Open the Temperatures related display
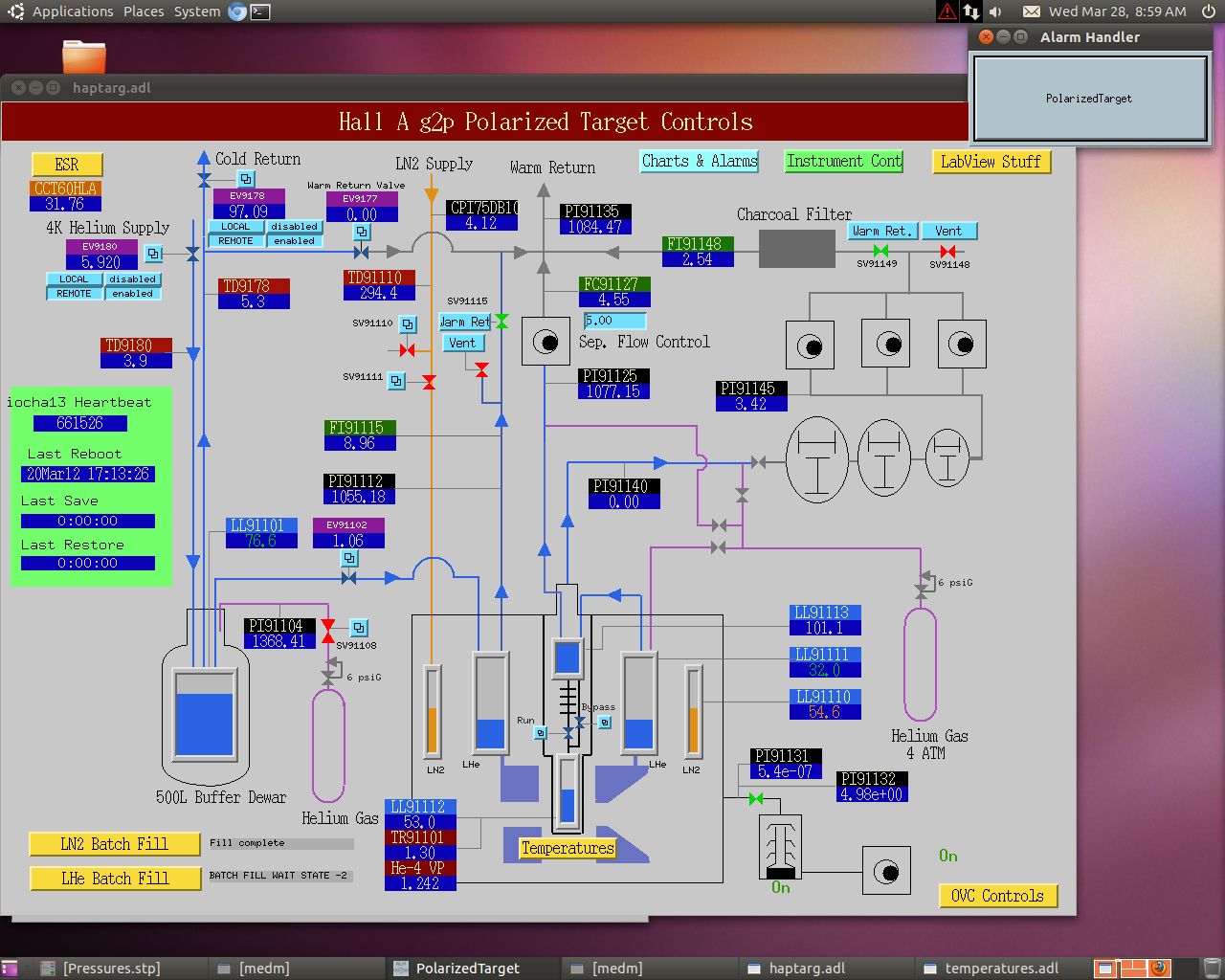1225x980 pixels. pyautogui.click(x=568, y=848)
